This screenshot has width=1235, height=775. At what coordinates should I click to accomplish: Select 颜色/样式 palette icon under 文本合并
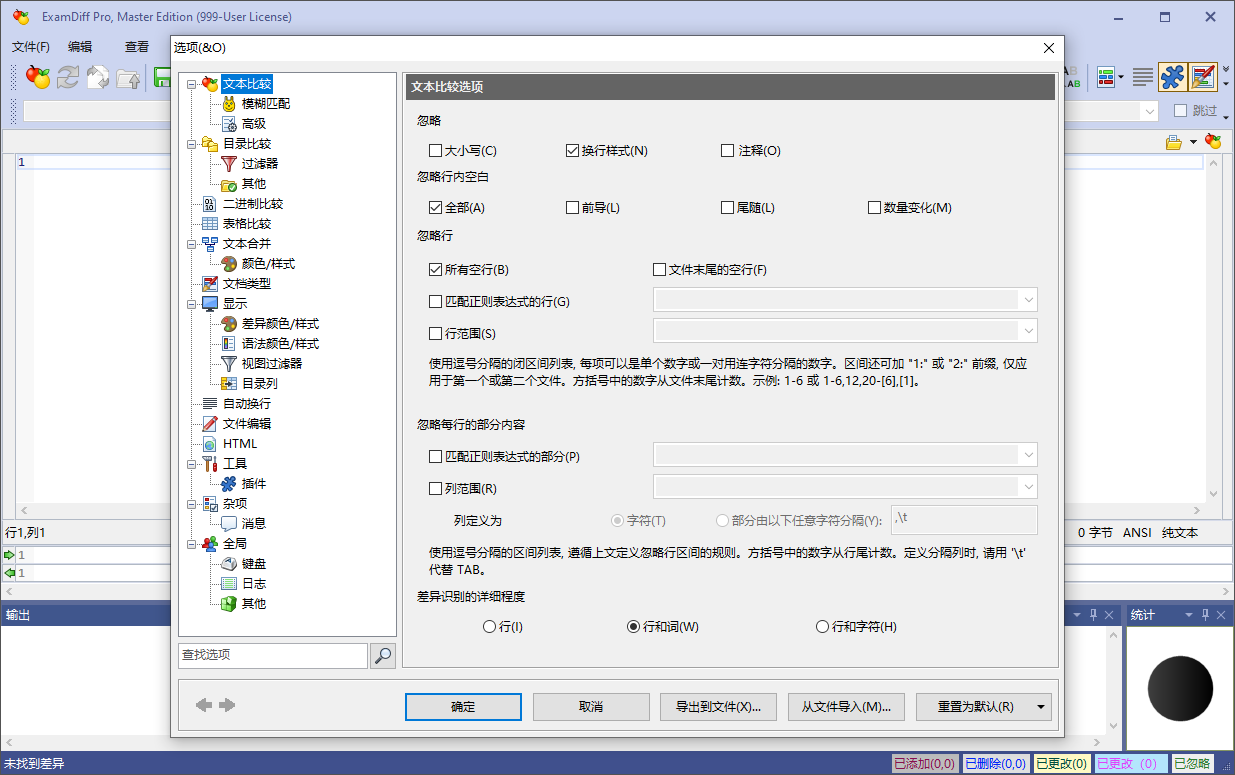click(x=229, y=264)
